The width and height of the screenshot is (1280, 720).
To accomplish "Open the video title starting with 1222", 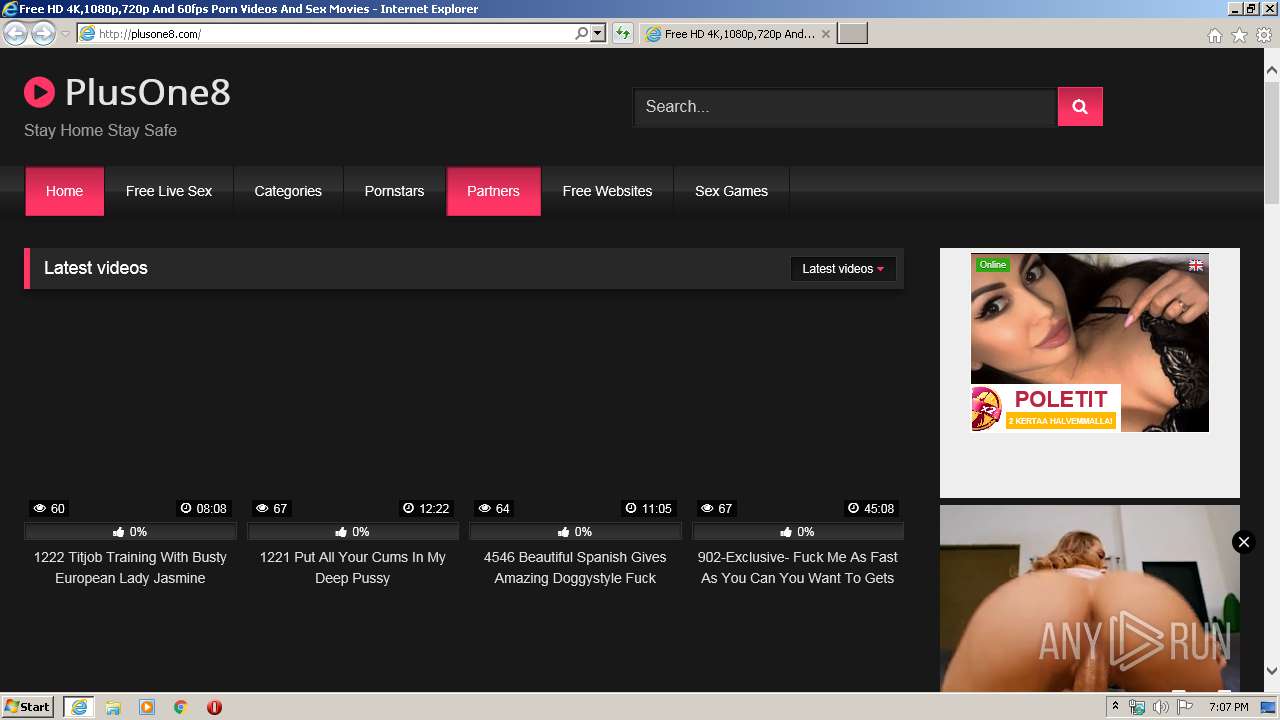I will 130,567.
